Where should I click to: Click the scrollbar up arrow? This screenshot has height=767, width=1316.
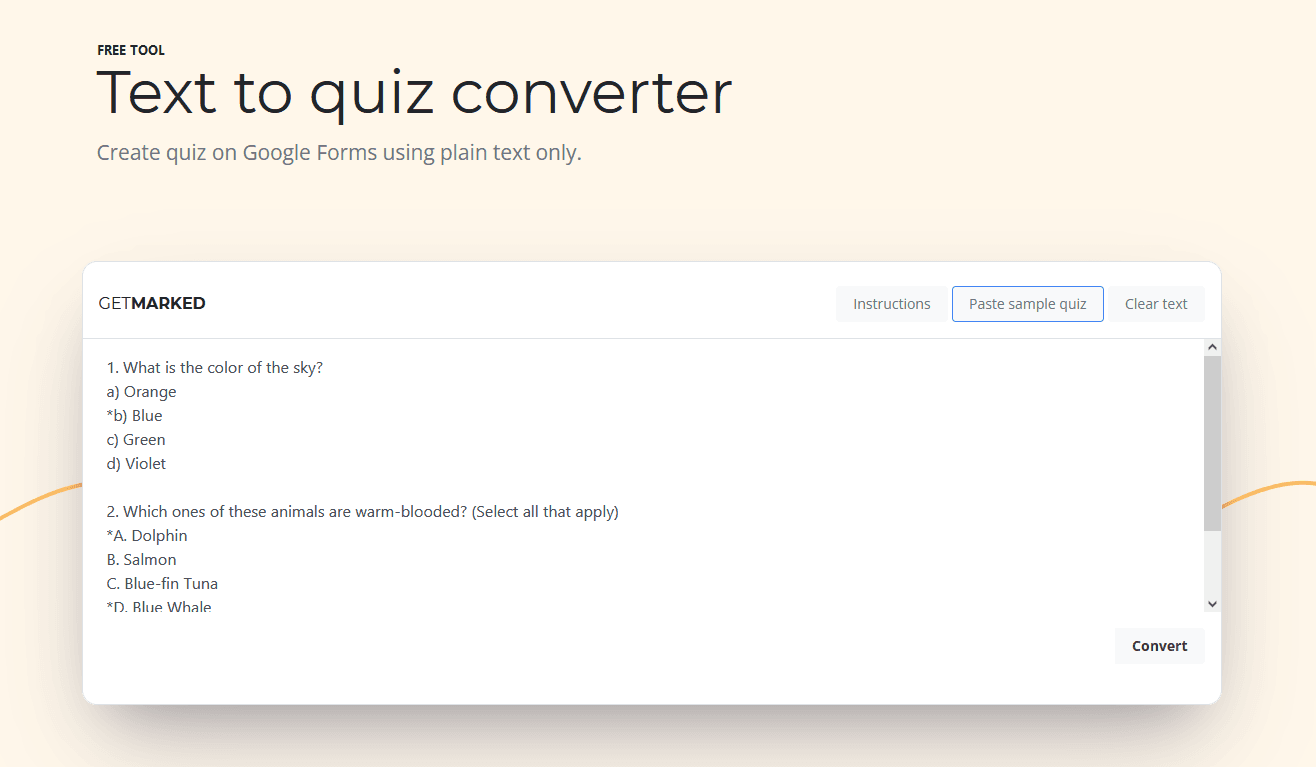tap(1211, 345)
